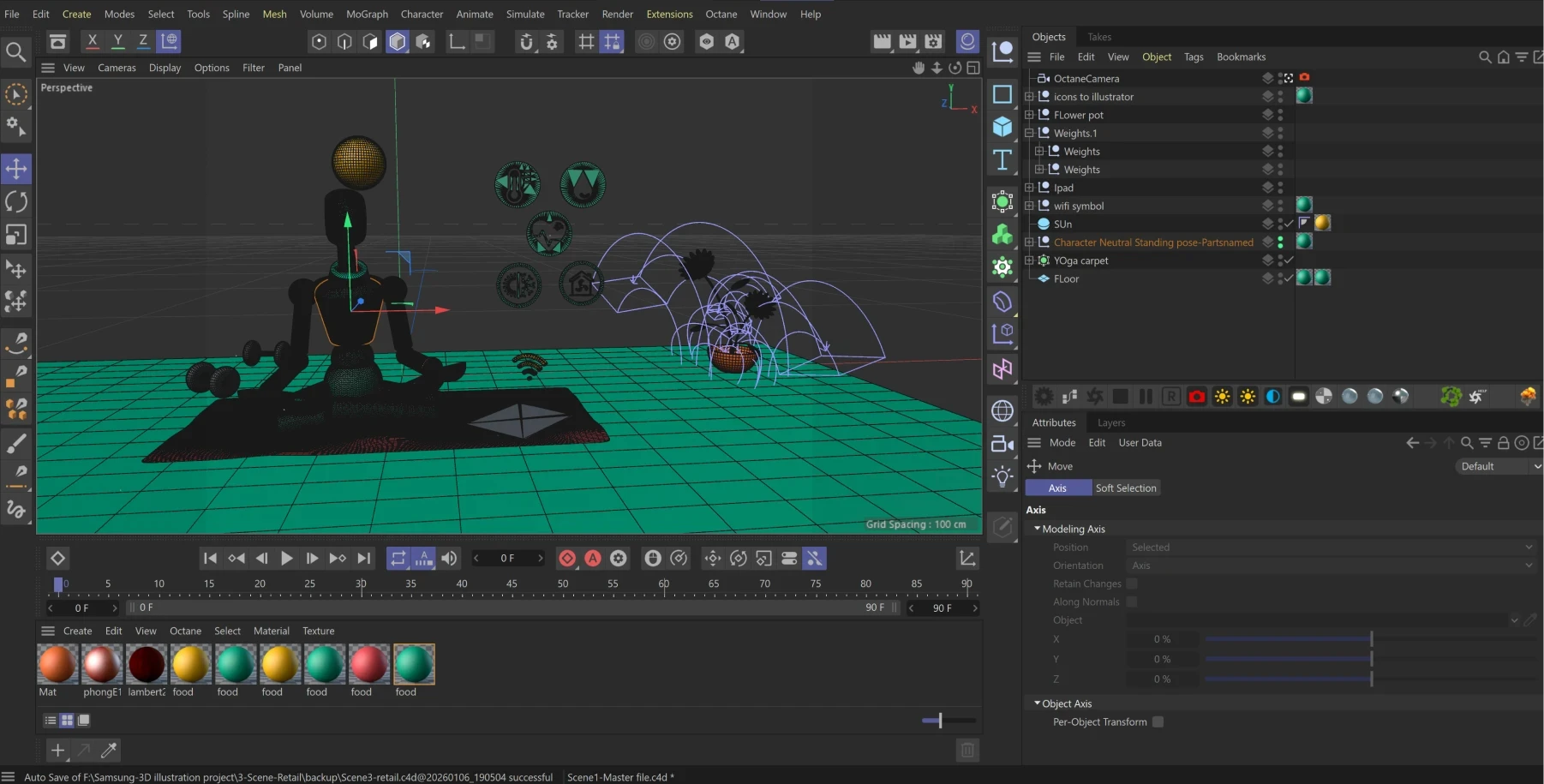Click the record active objects button
1544x784 pixels.
[567, 559]
